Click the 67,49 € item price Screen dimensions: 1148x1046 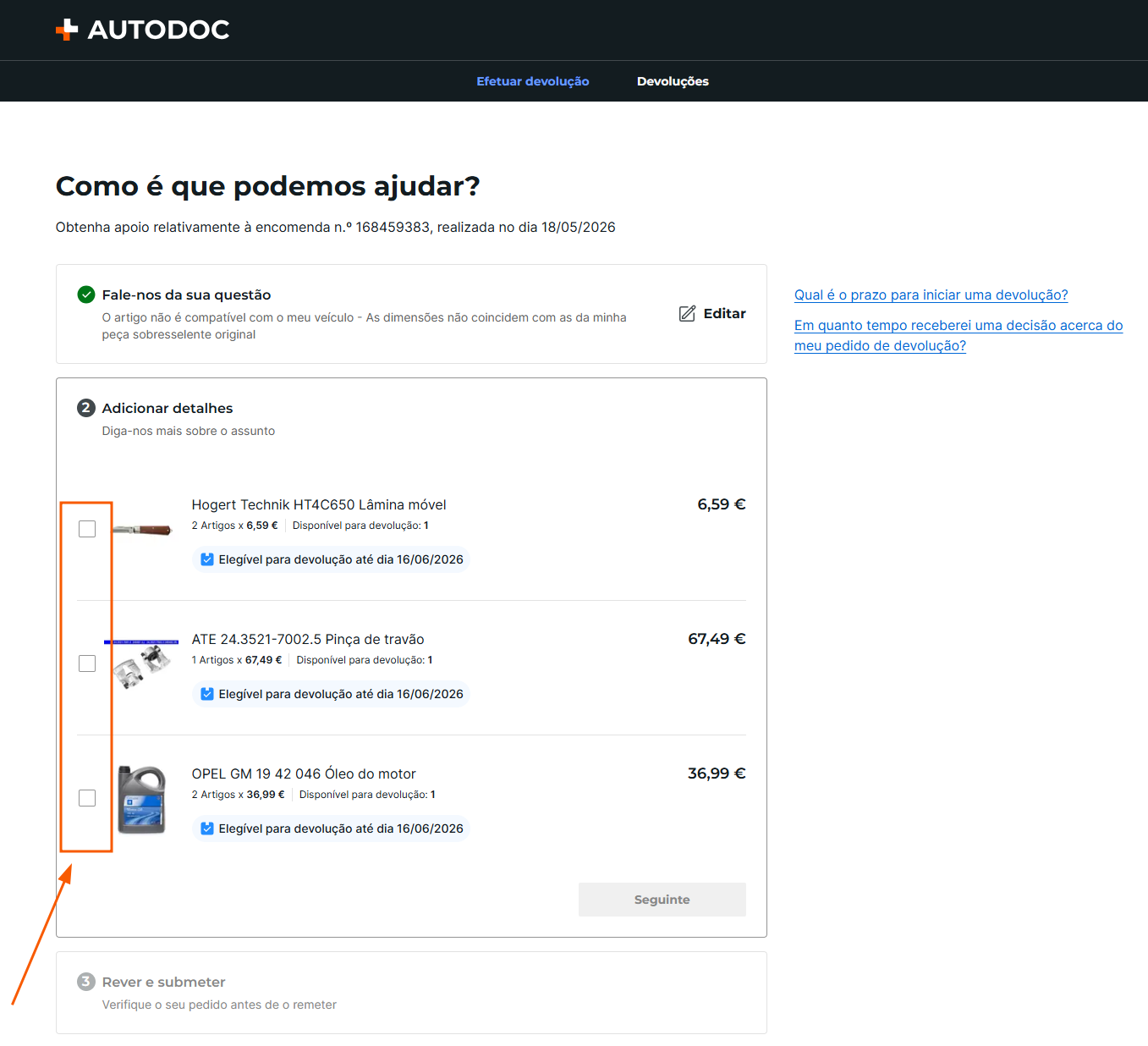(x=717, y=639)
